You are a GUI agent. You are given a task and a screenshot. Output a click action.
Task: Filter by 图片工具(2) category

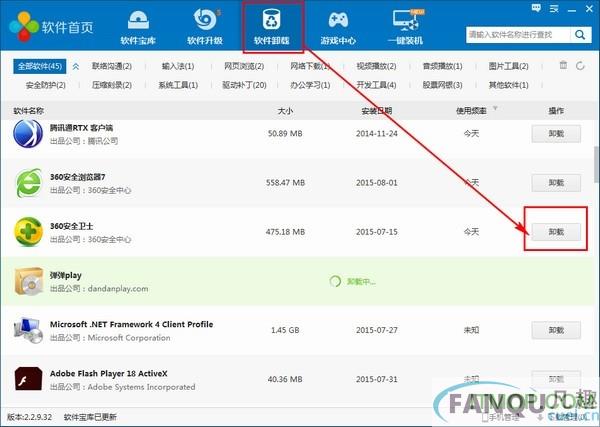click(509, 66)
